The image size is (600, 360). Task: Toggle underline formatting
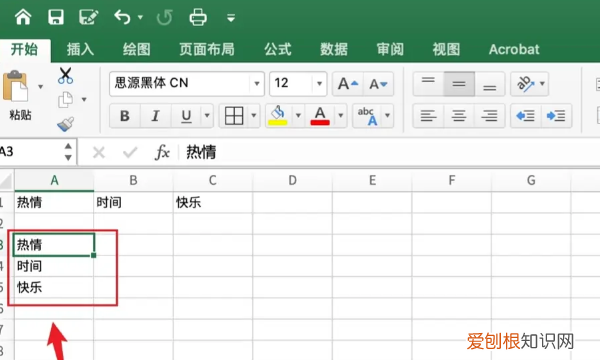(186, 116)
